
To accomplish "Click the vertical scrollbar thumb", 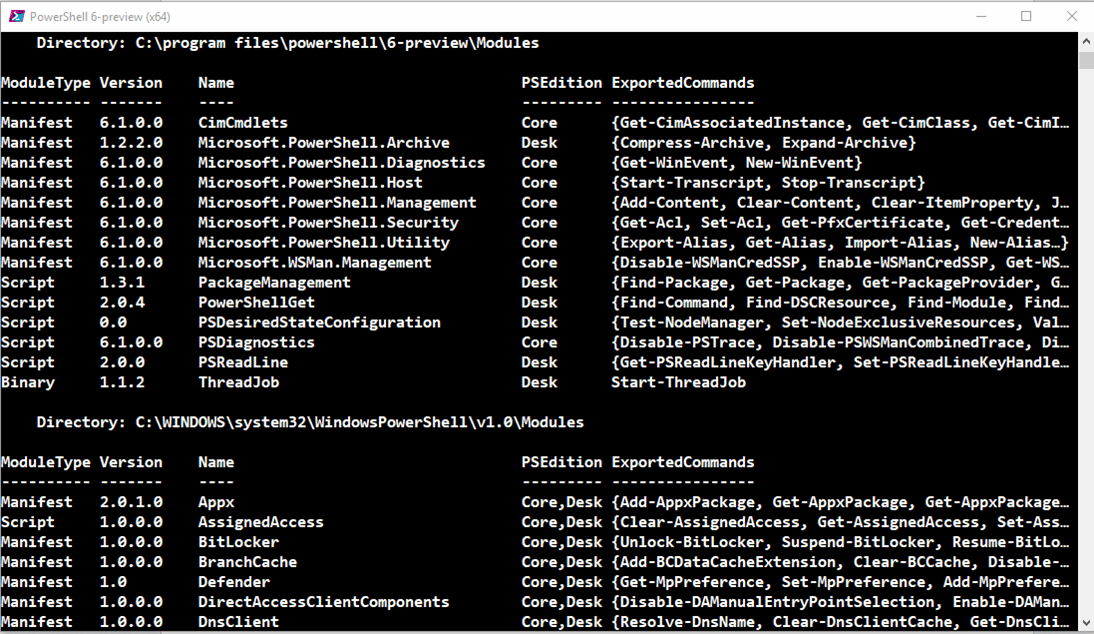I will (1086, 59).
